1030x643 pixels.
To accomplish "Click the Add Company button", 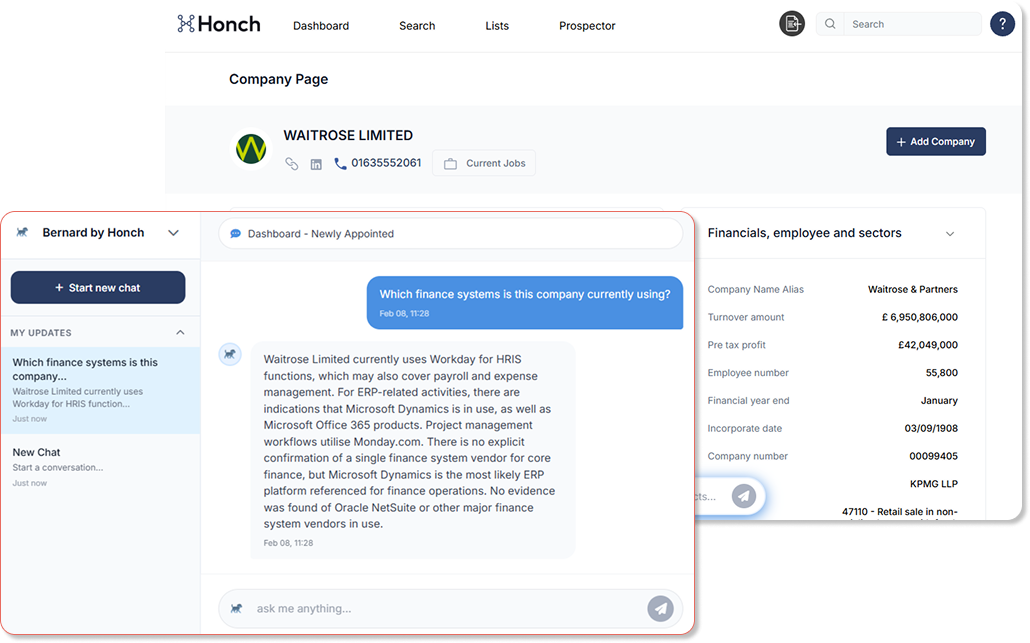I will click(x=935, y=141).
